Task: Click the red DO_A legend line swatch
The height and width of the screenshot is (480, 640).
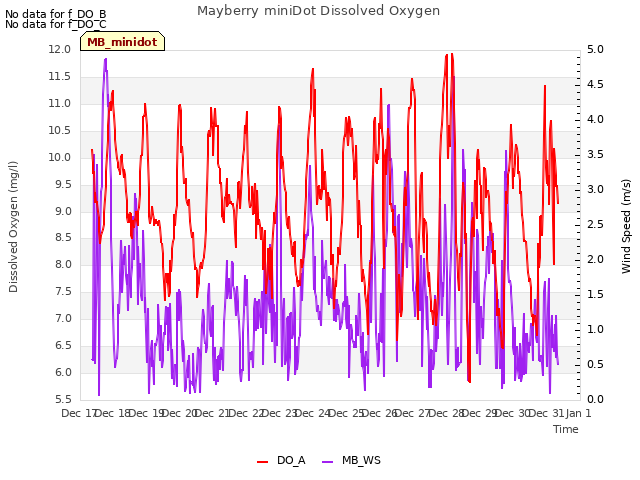Action: (x=262, y=462)
